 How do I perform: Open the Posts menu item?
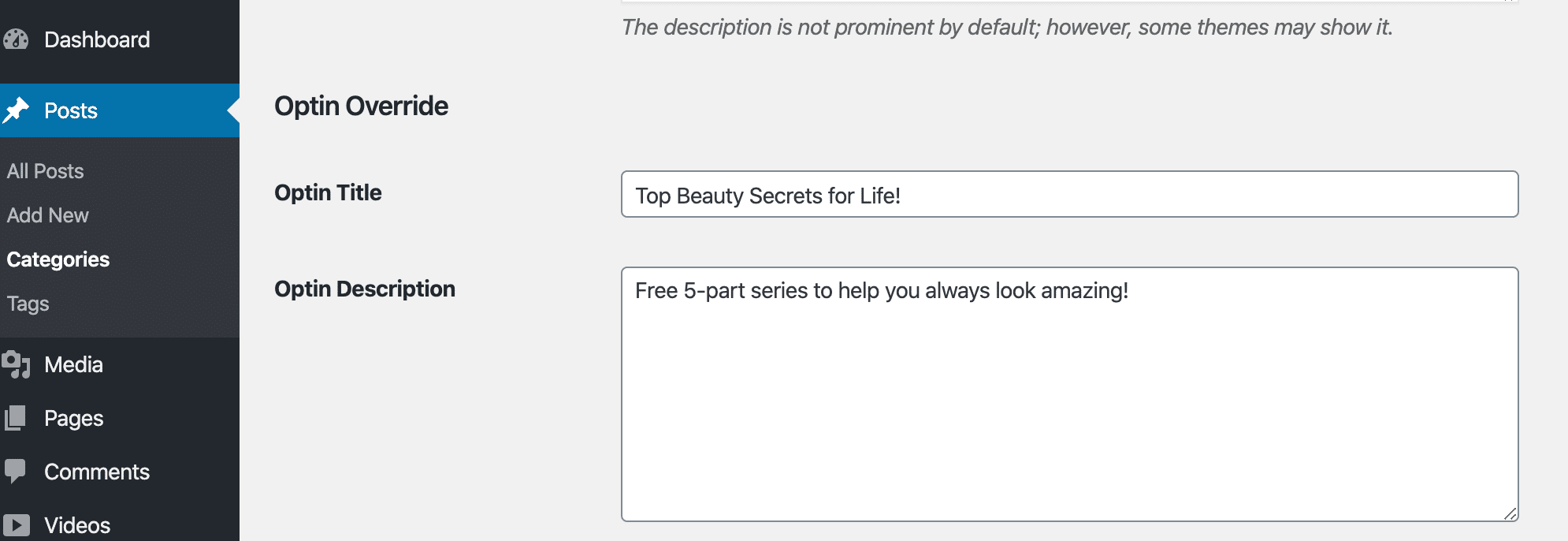pos(71,110)
